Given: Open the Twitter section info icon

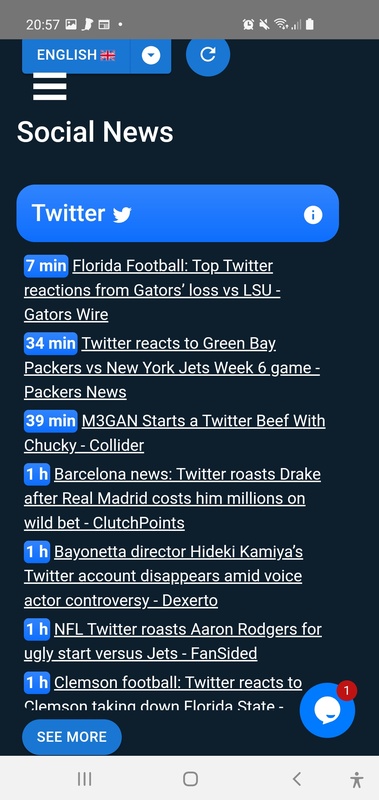Looking at the screenshot, I should tap(313, 215).
